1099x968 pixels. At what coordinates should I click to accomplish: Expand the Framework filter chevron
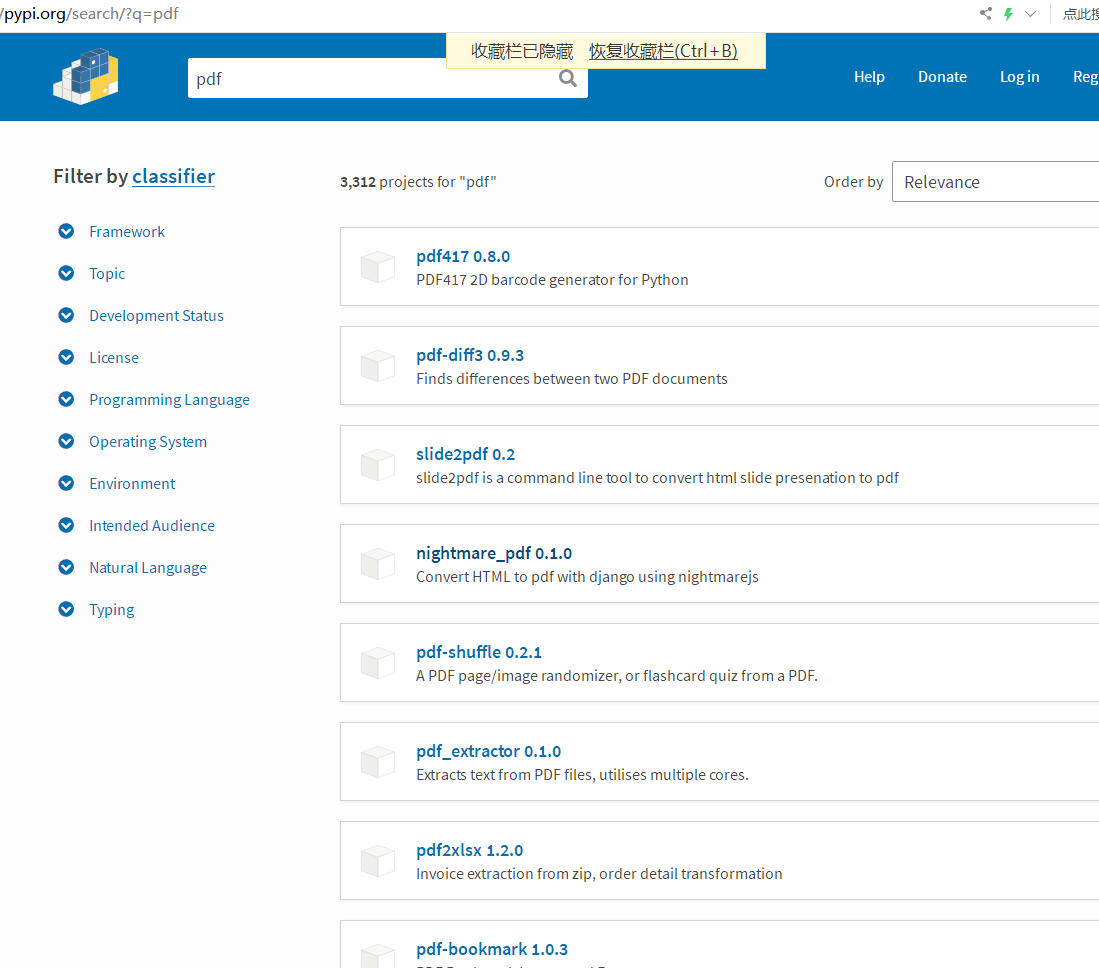66,231
